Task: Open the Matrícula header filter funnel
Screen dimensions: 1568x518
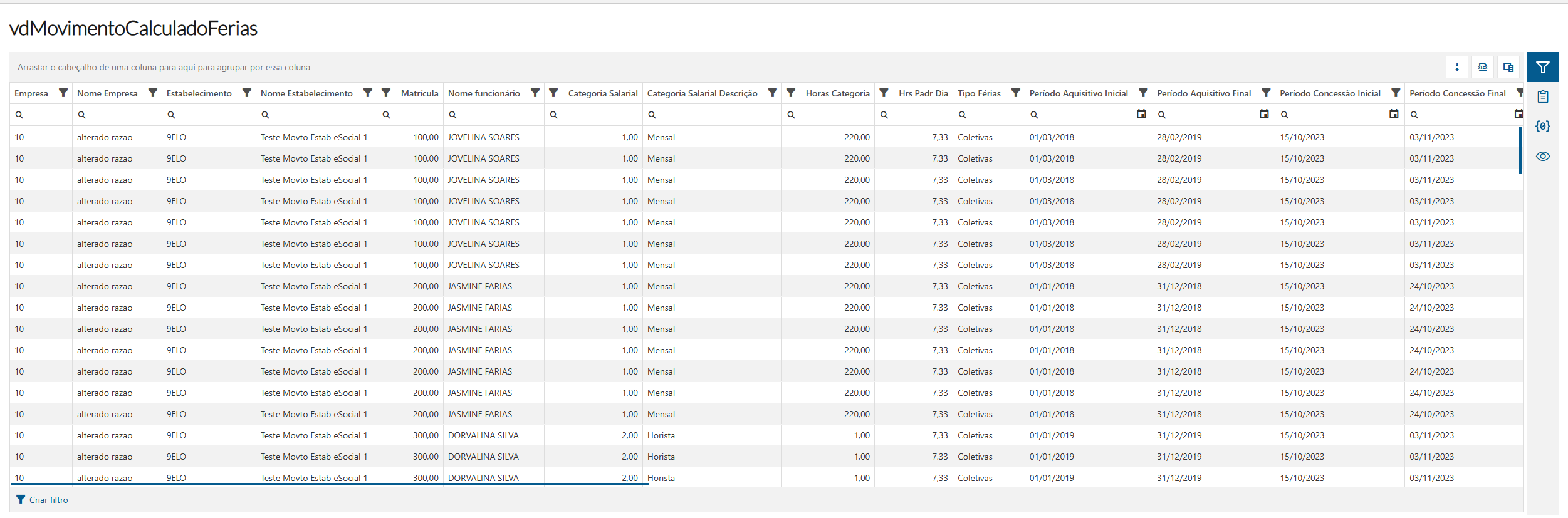Action: click(386, 93)
